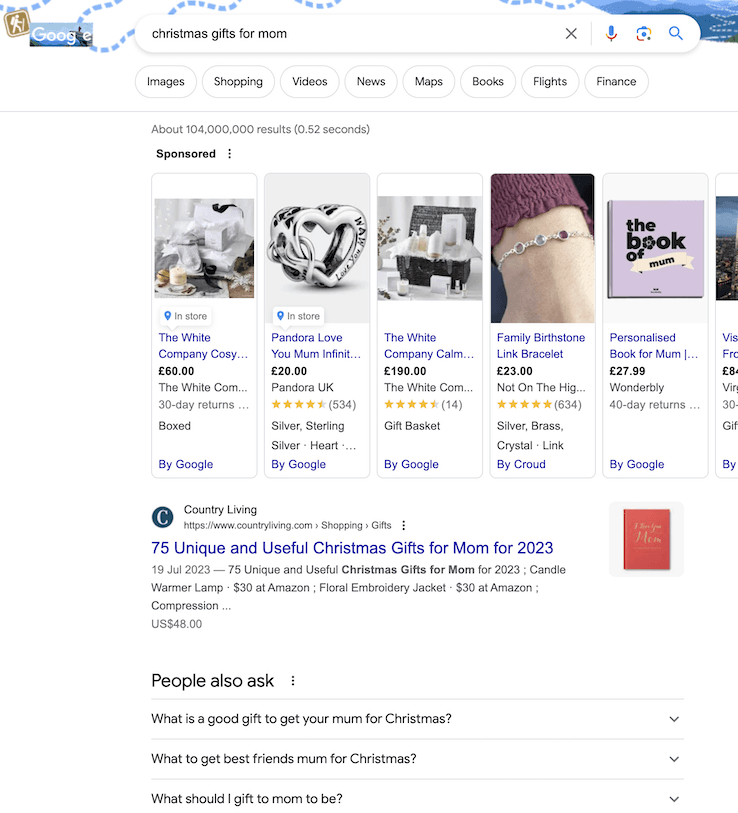Switch to the Images filter tab

tap(165, 82)
